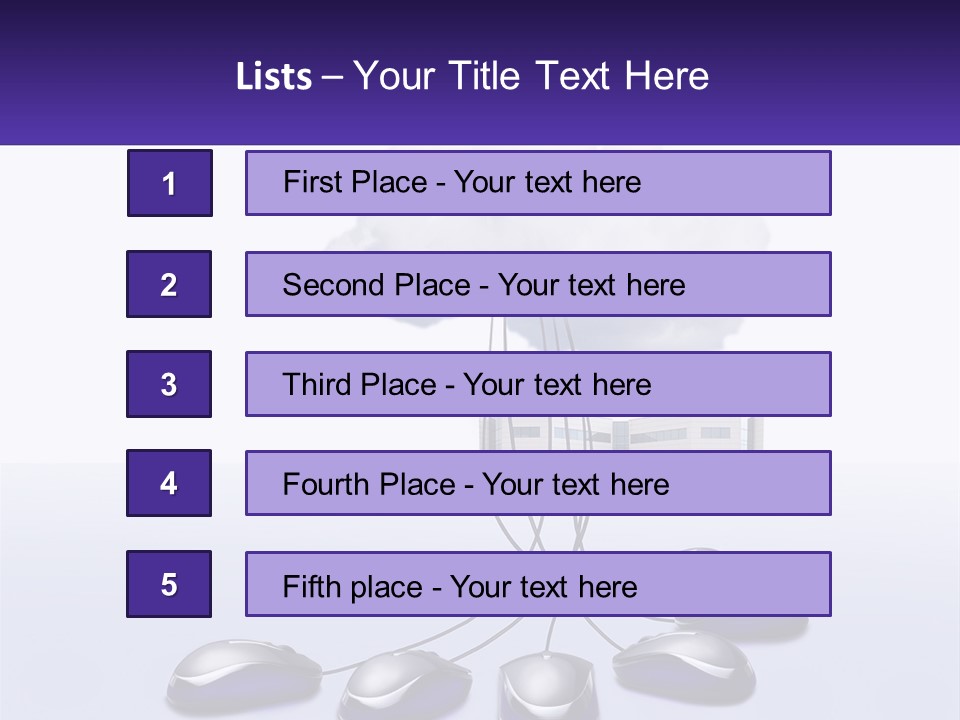Viewport: 960px width, 720px height.
Task: Click the 'Fifth place - Your text here' bar
Action: coord(538,584)
